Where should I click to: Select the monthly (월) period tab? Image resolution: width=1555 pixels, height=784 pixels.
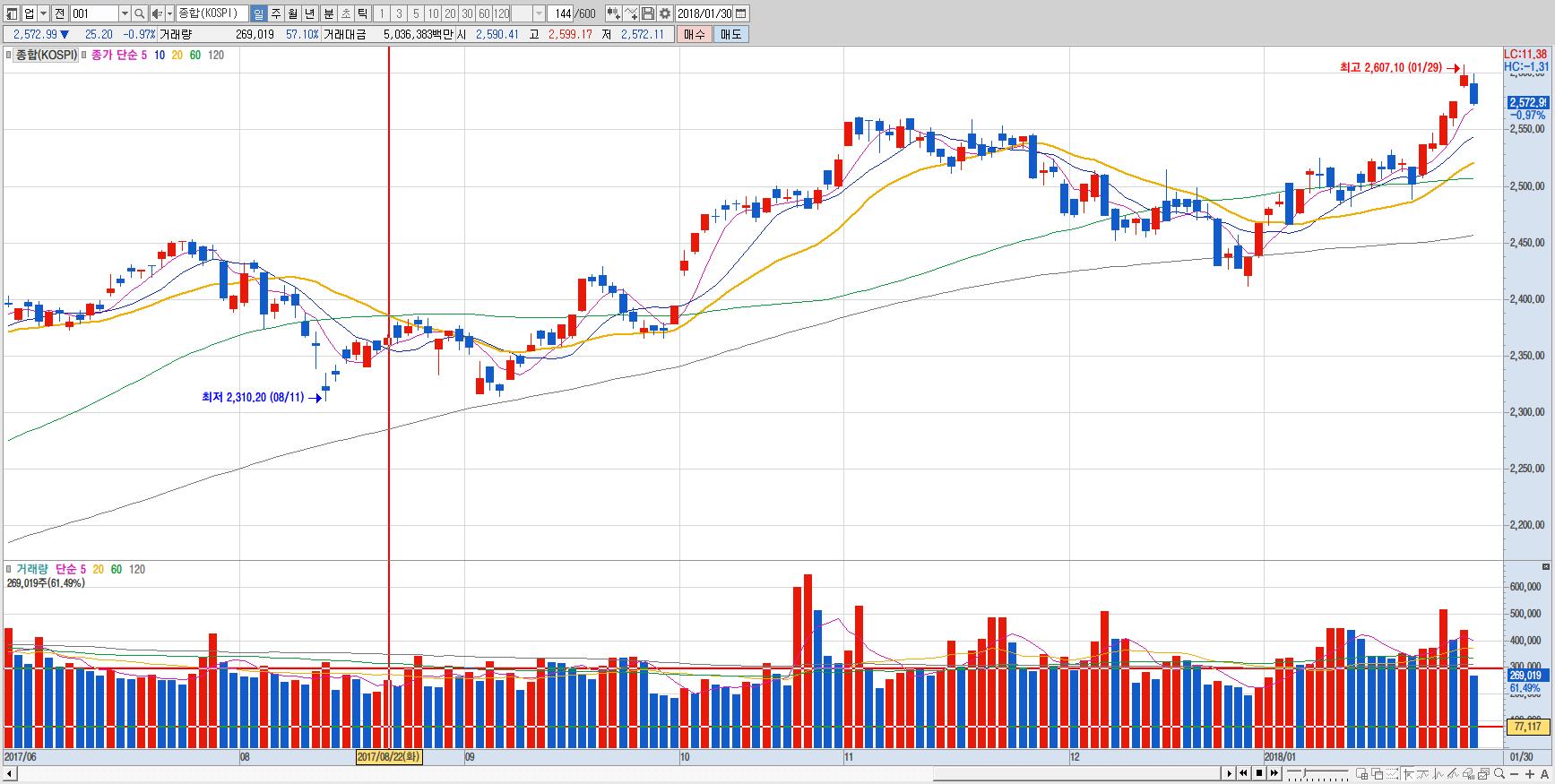point(292,13)
